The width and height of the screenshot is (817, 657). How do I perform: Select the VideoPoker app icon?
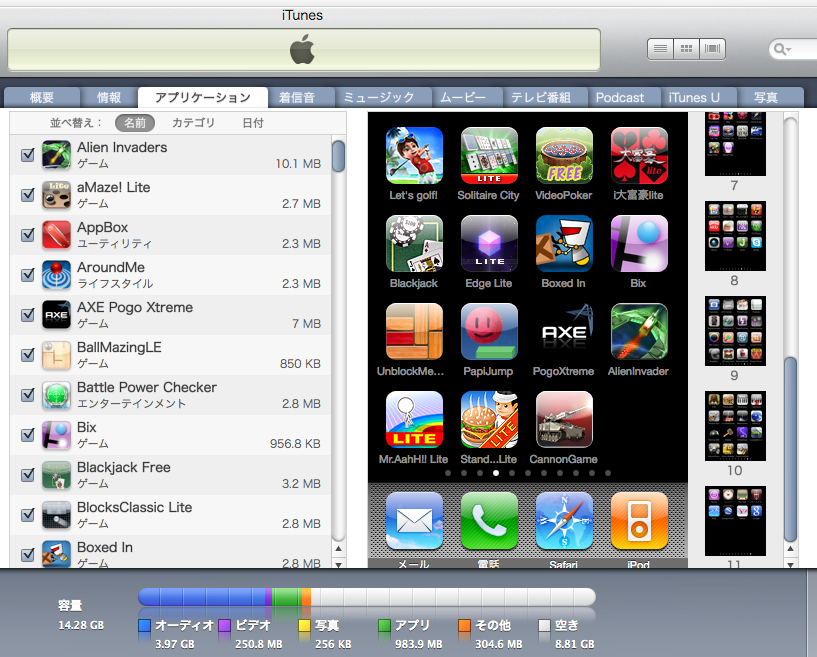[x=564, y=155]
